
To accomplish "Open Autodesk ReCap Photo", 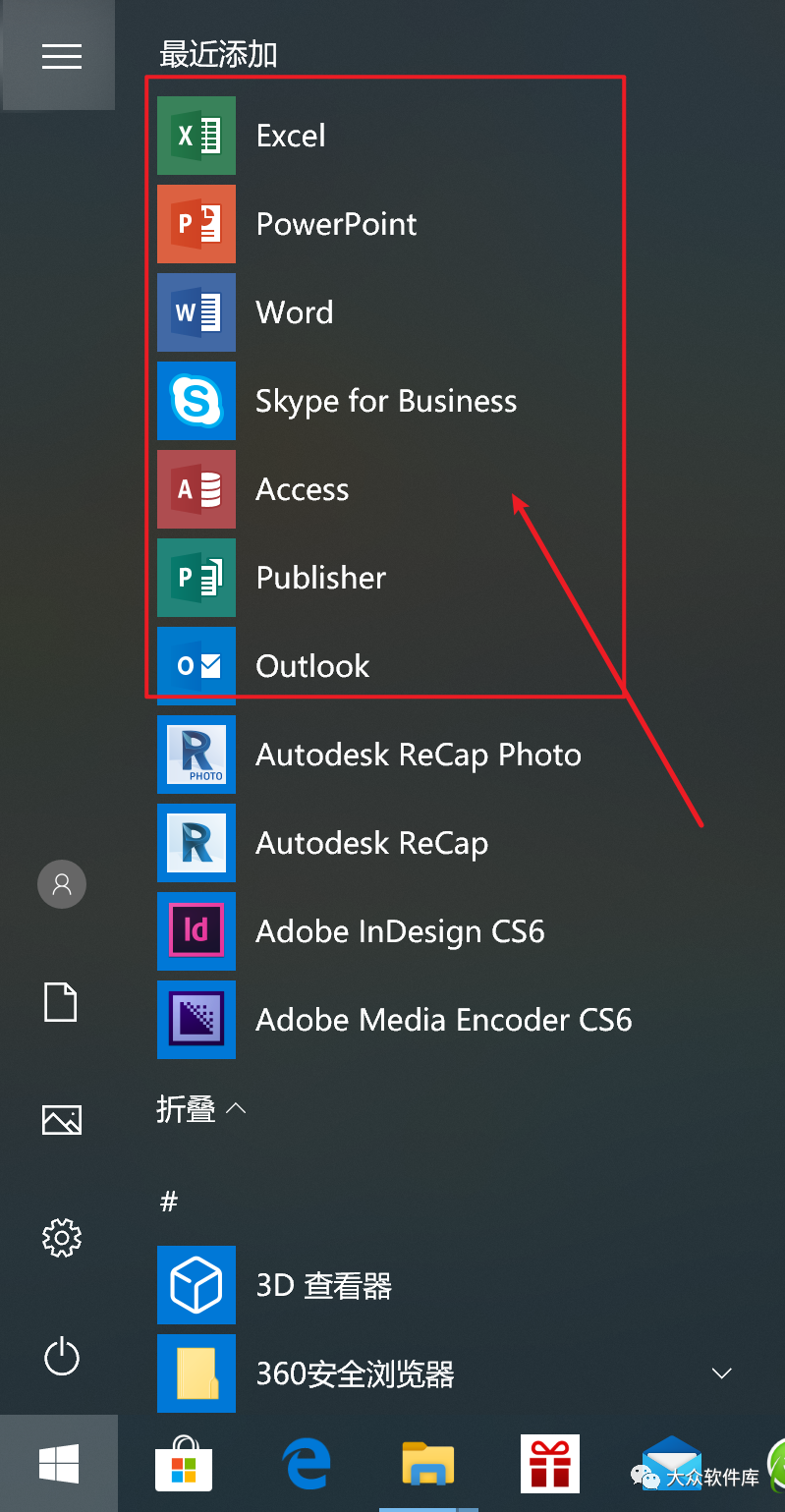I will [418, 755].
